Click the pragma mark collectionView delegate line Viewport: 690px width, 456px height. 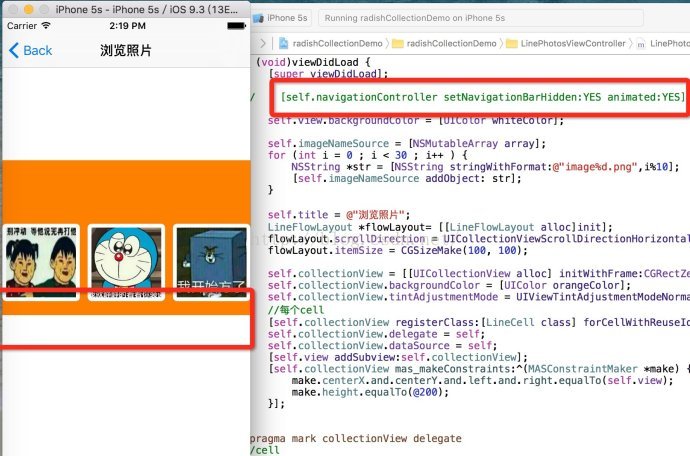(356, 438)
